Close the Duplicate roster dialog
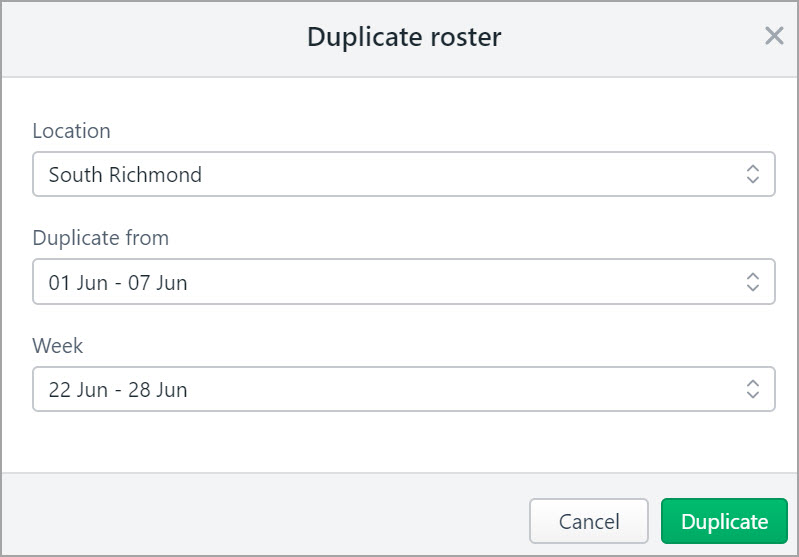Viewport: 799px width, 557px height. coord(774,37)
